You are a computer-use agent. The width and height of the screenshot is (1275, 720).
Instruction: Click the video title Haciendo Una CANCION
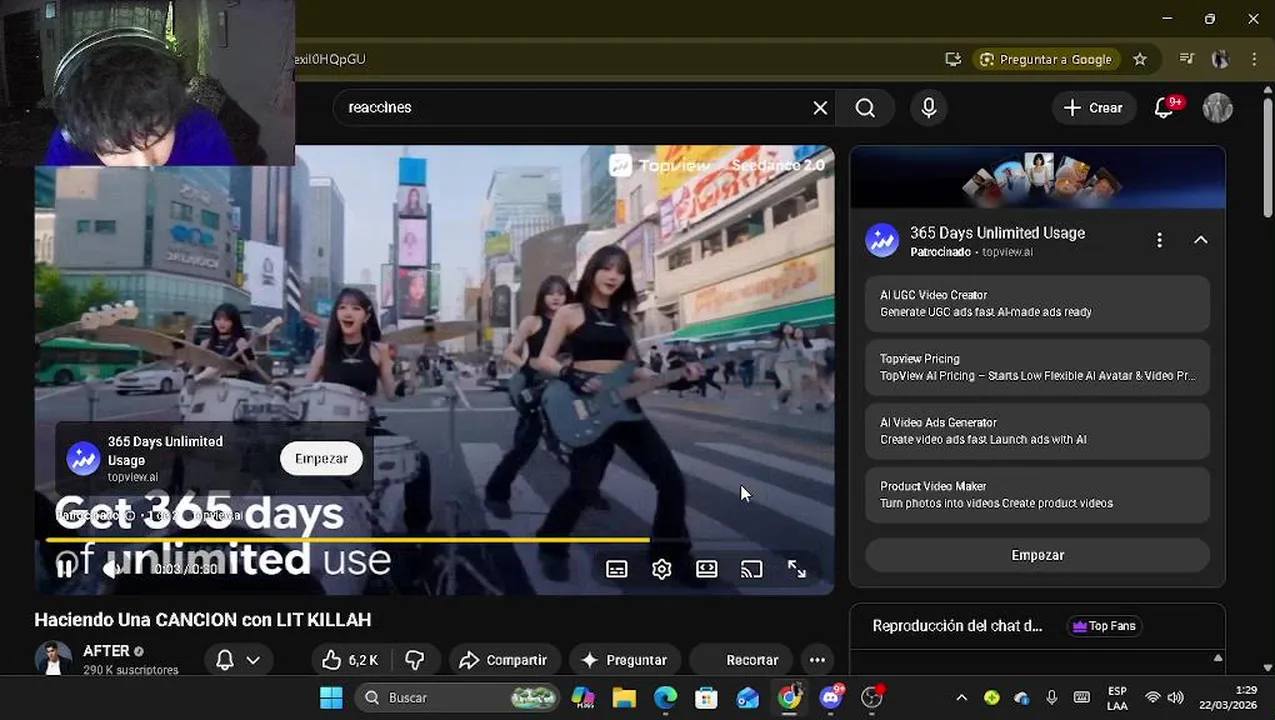click(203, 620)
